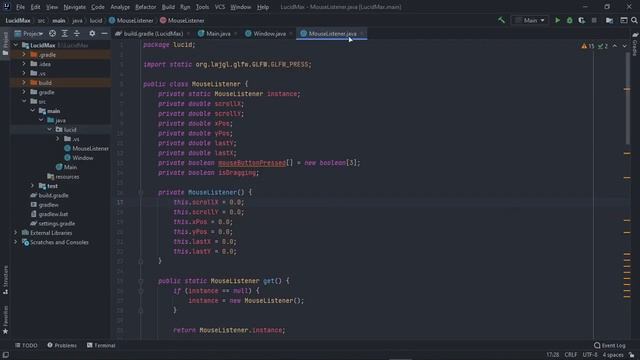Screen dimensions: 640x360
Task: Click the mouseButtonPressed underlined variable
Action: click(x=252, y=163)
